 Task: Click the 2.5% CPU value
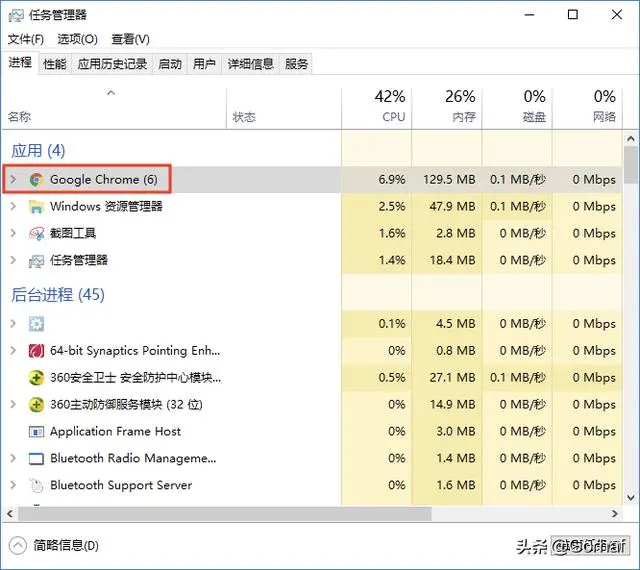392,207
